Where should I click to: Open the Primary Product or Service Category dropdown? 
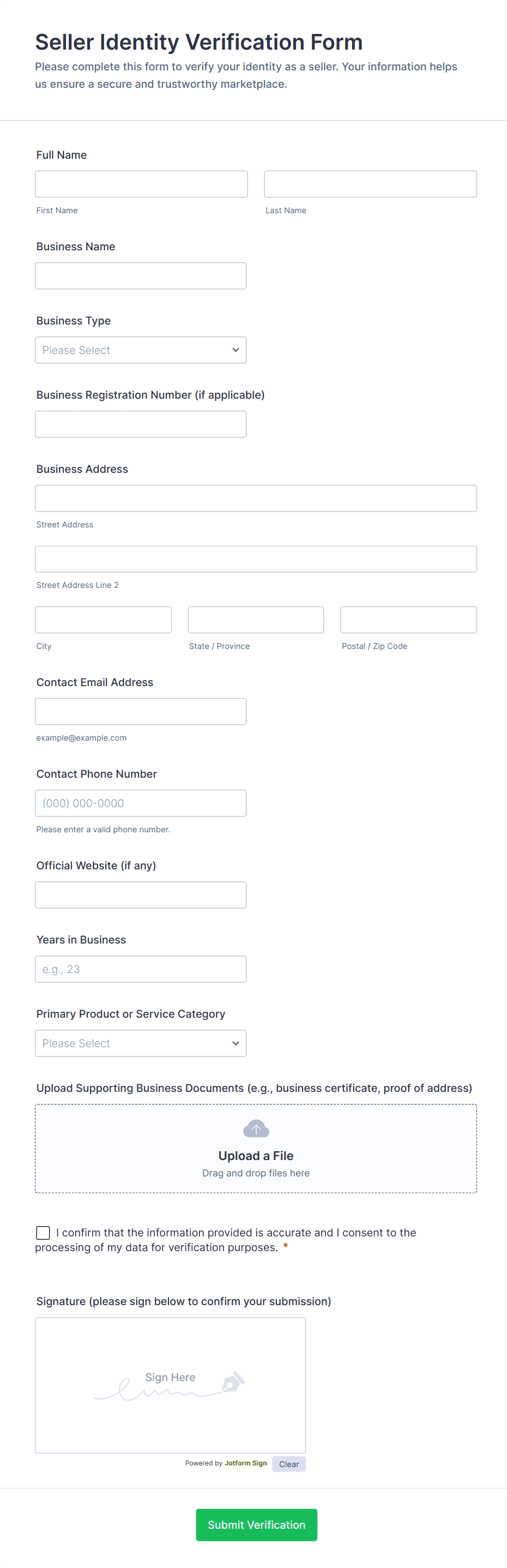pos(141,1043)
